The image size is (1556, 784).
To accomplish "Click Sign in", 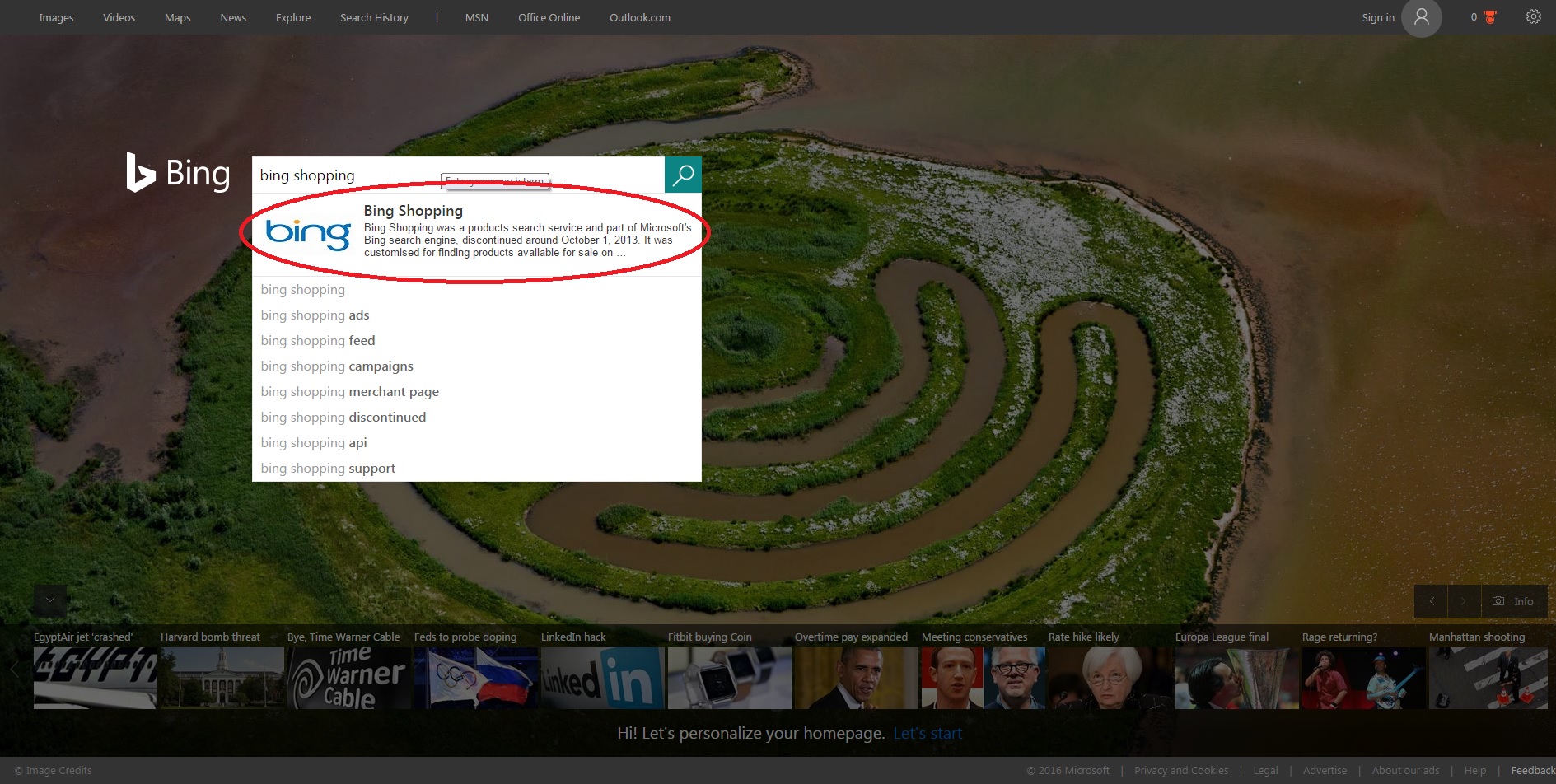I will (1378, 17).
